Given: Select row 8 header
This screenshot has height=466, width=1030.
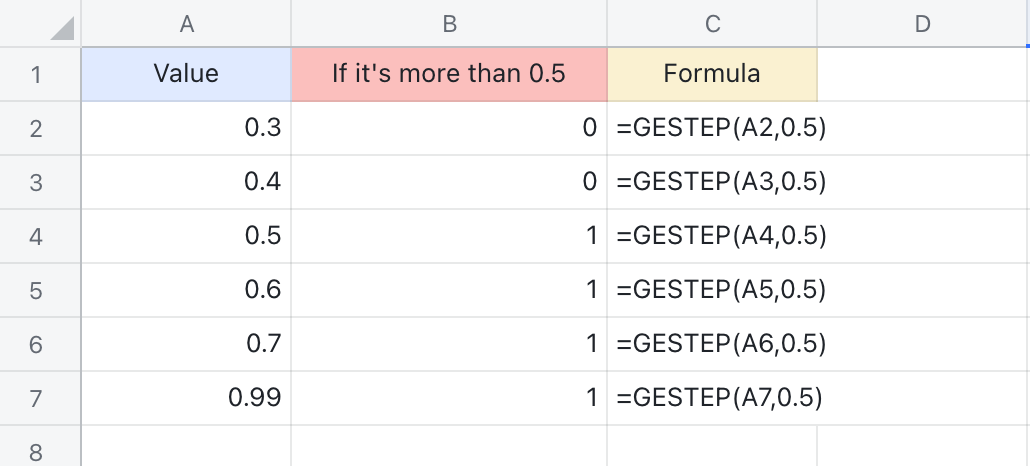Looking at the screenshot, I should (37, 450).
